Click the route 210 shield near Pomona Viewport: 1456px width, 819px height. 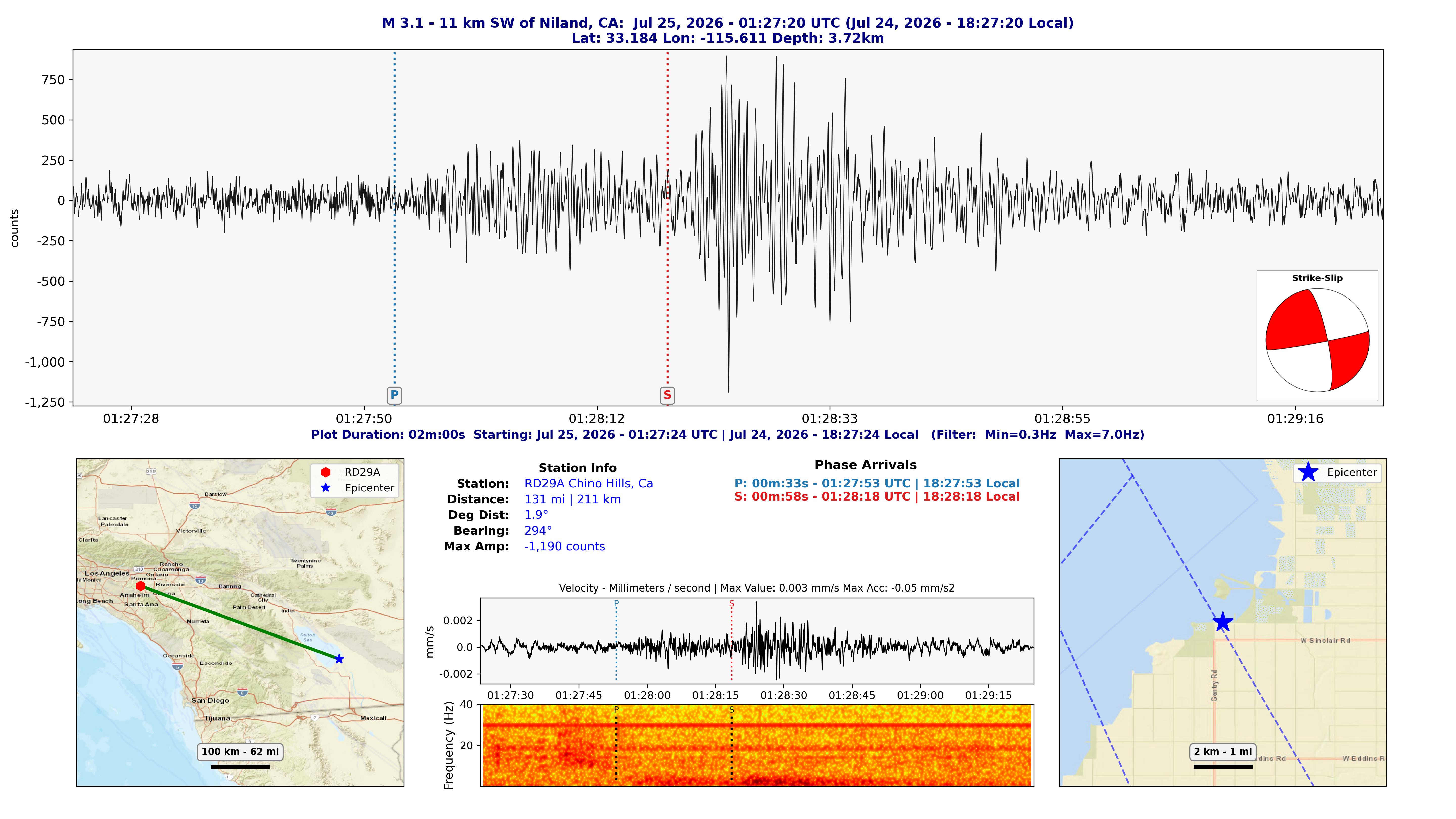click(139, 569)
